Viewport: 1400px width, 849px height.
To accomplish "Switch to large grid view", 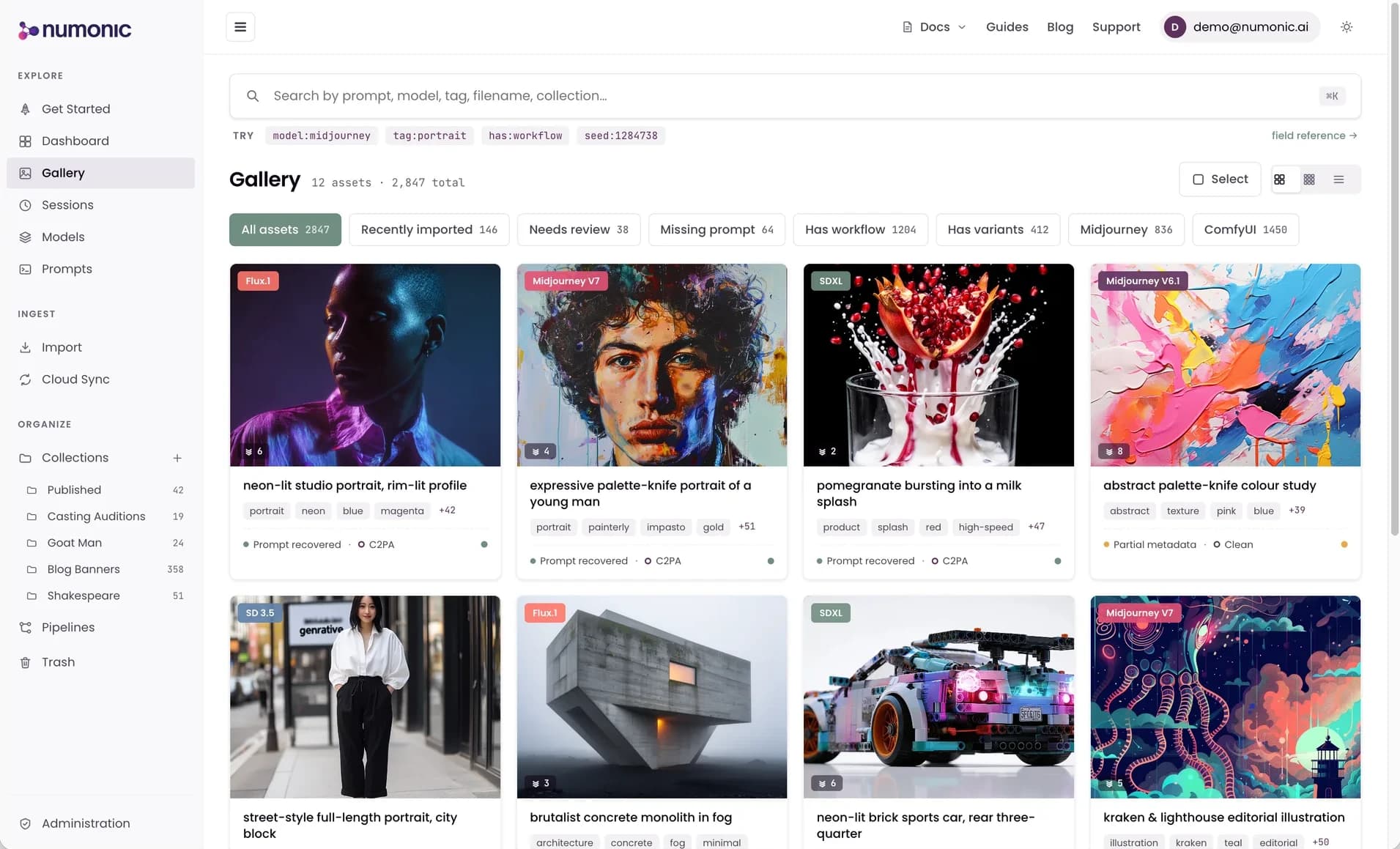I will [x=1279, y=179].
